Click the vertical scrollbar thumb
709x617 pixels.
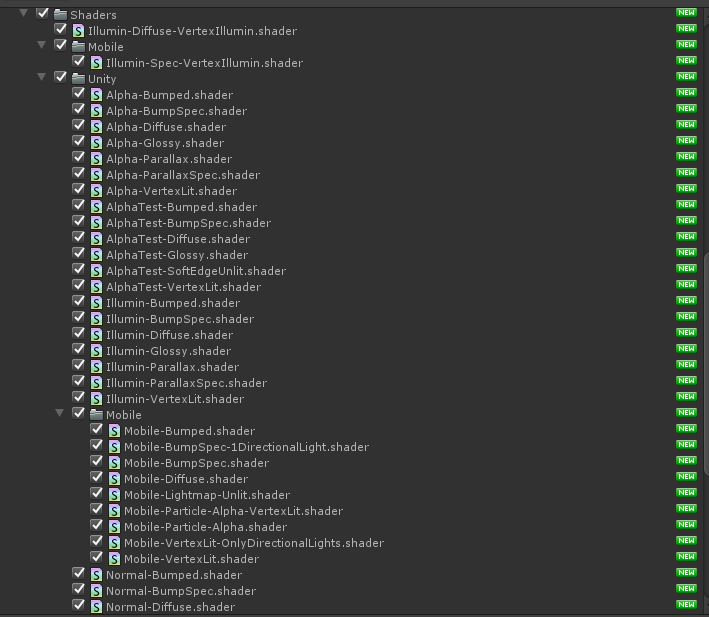(706, 364)
